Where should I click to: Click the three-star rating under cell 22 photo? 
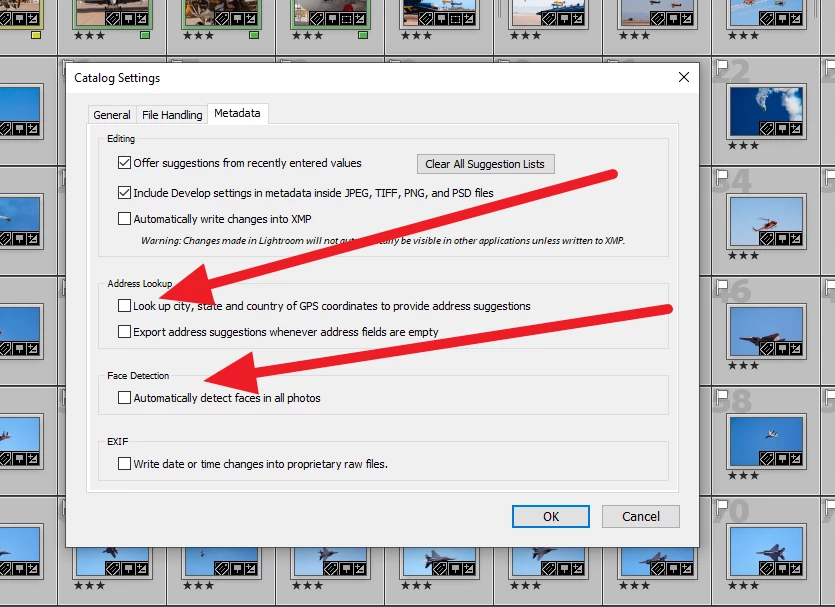pos(743,145)
